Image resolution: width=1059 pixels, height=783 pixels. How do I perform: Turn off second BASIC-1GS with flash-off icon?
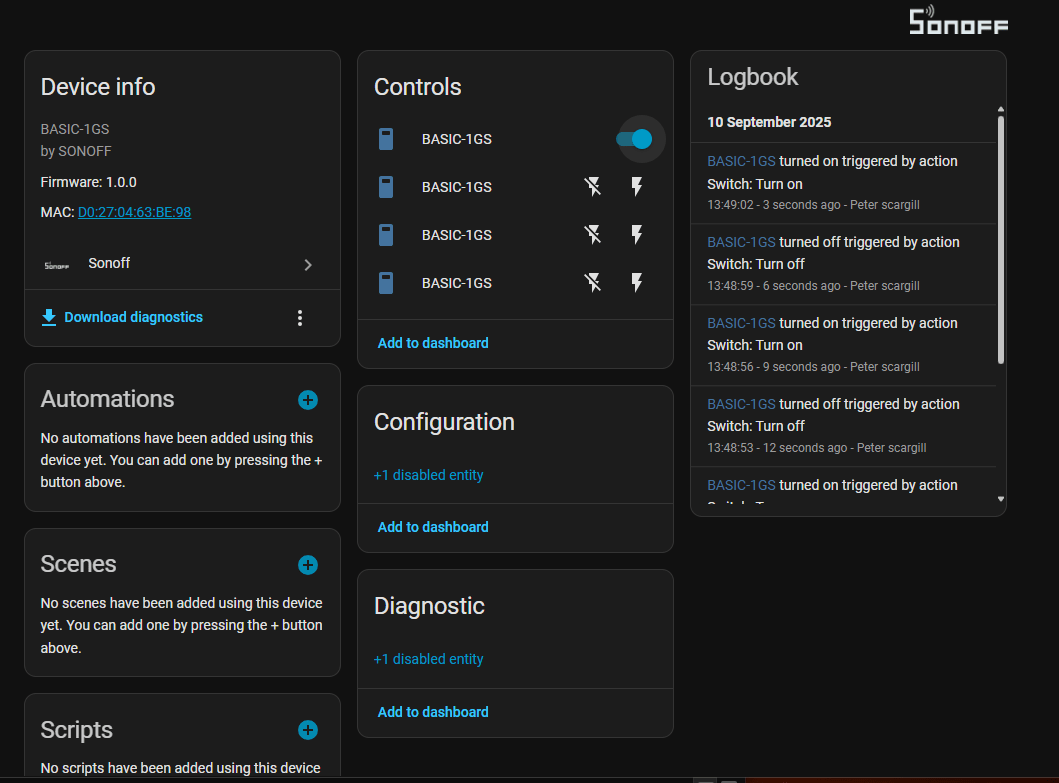click(x=593, y=187)
